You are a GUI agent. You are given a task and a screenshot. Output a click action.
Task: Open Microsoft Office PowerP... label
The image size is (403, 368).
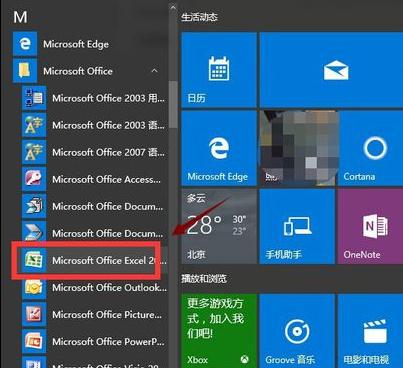[x=108, y=341]
